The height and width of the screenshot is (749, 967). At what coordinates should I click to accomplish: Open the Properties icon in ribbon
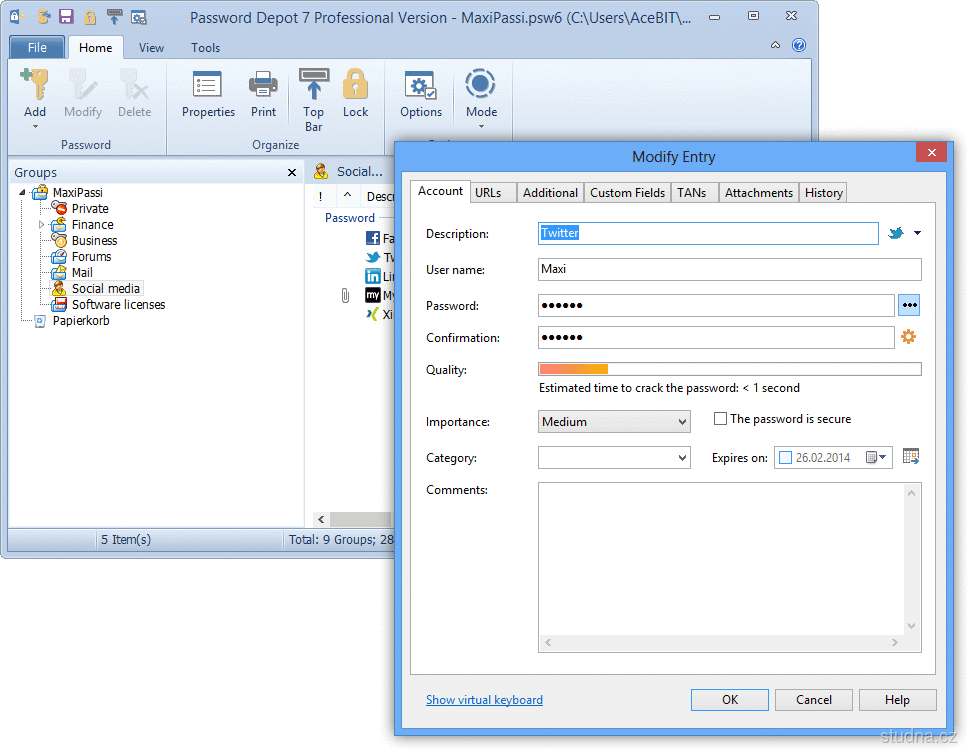[208, 85]
